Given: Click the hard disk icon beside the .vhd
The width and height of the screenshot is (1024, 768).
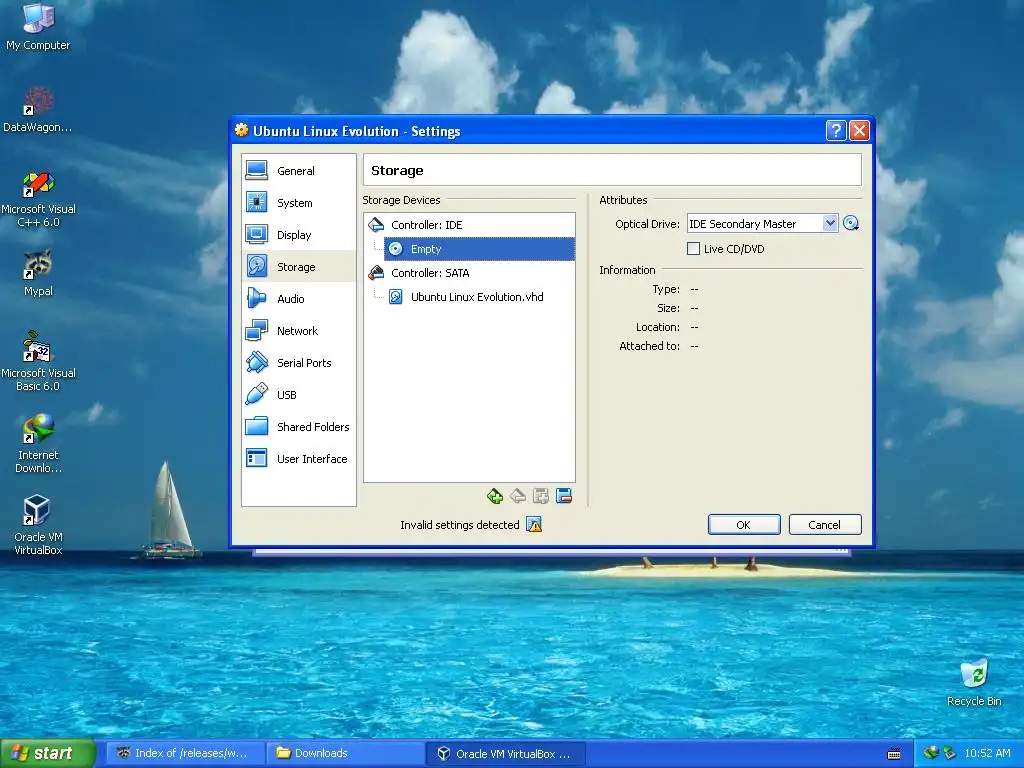Looking at the screenshot, I should click(x=396, y=297).
